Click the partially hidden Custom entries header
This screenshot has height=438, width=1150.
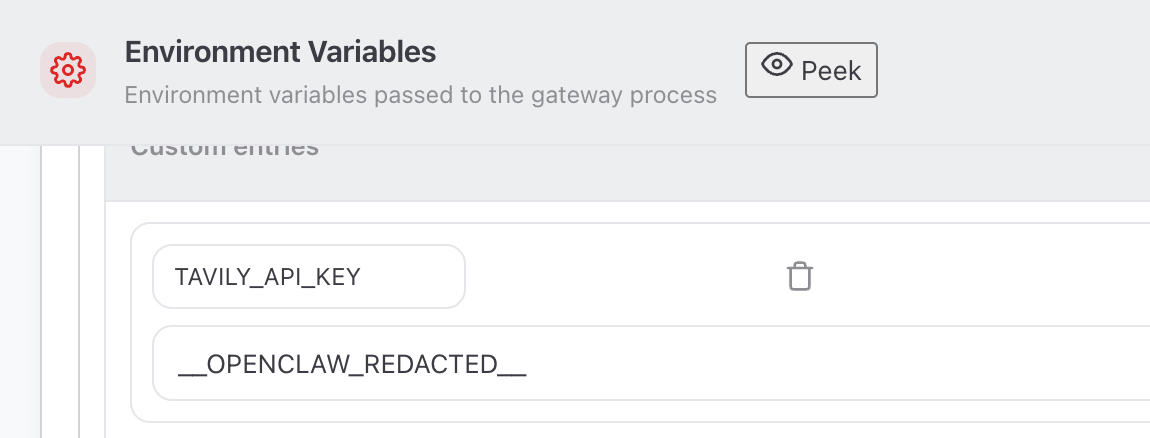[x=224, y=150]
